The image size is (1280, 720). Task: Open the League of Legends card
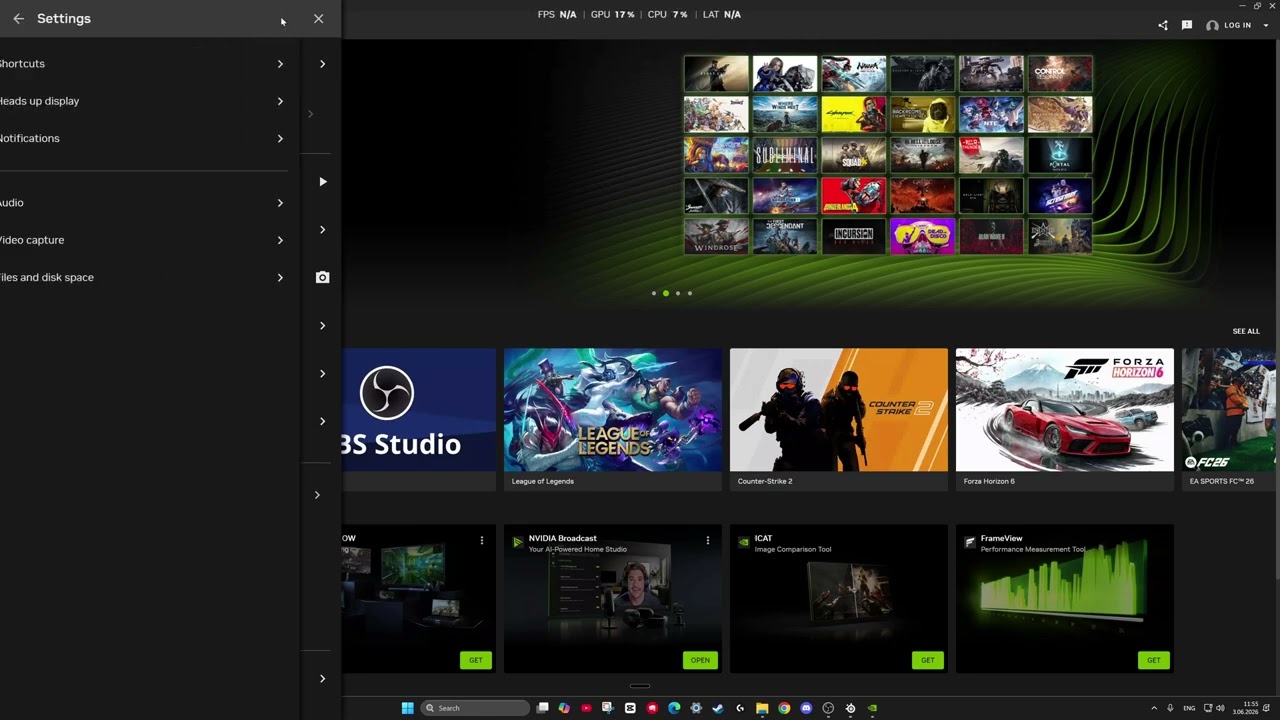(x=613, y=419)
